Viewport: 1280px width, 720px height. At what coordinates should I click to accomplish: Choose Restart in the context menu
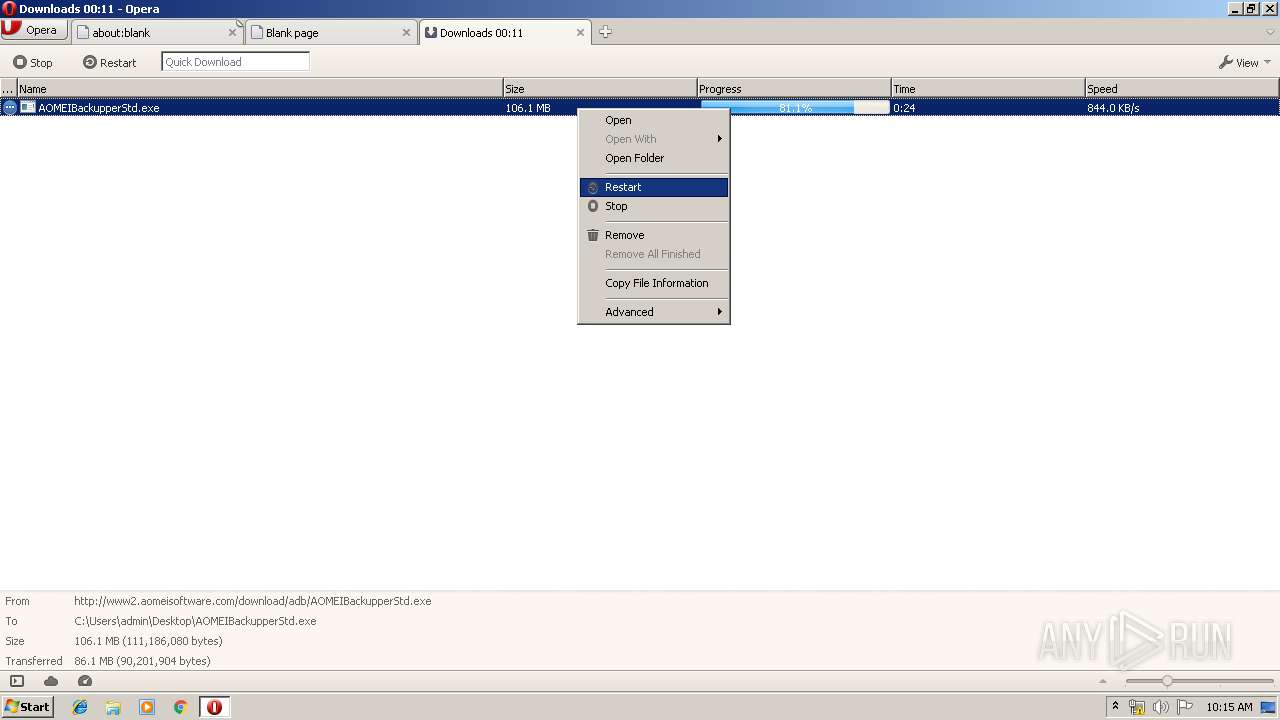tap(654, 187)
